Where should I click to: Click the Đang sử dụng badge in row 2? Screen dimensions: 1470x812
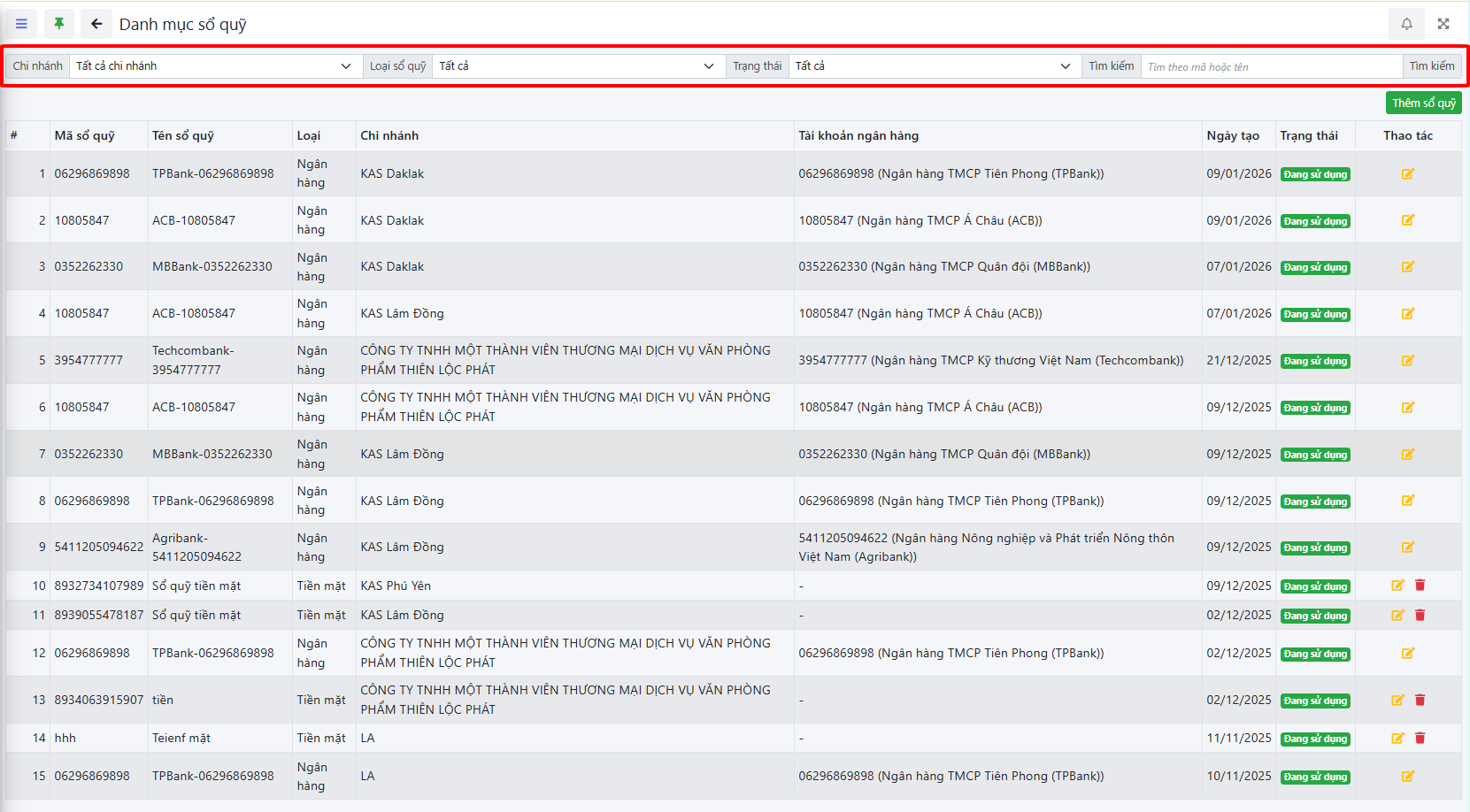point(1315,221)
